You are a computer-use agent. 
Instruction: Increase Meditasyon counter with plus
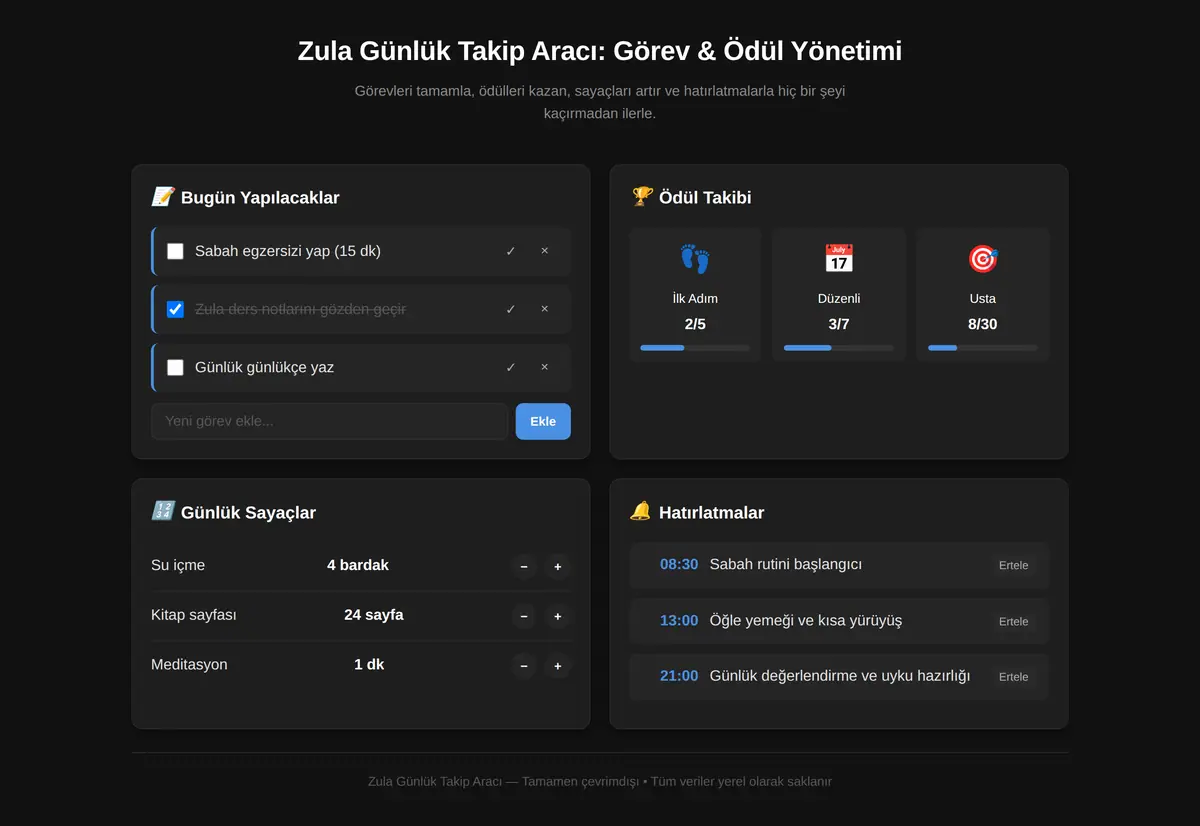click(558, 666)
